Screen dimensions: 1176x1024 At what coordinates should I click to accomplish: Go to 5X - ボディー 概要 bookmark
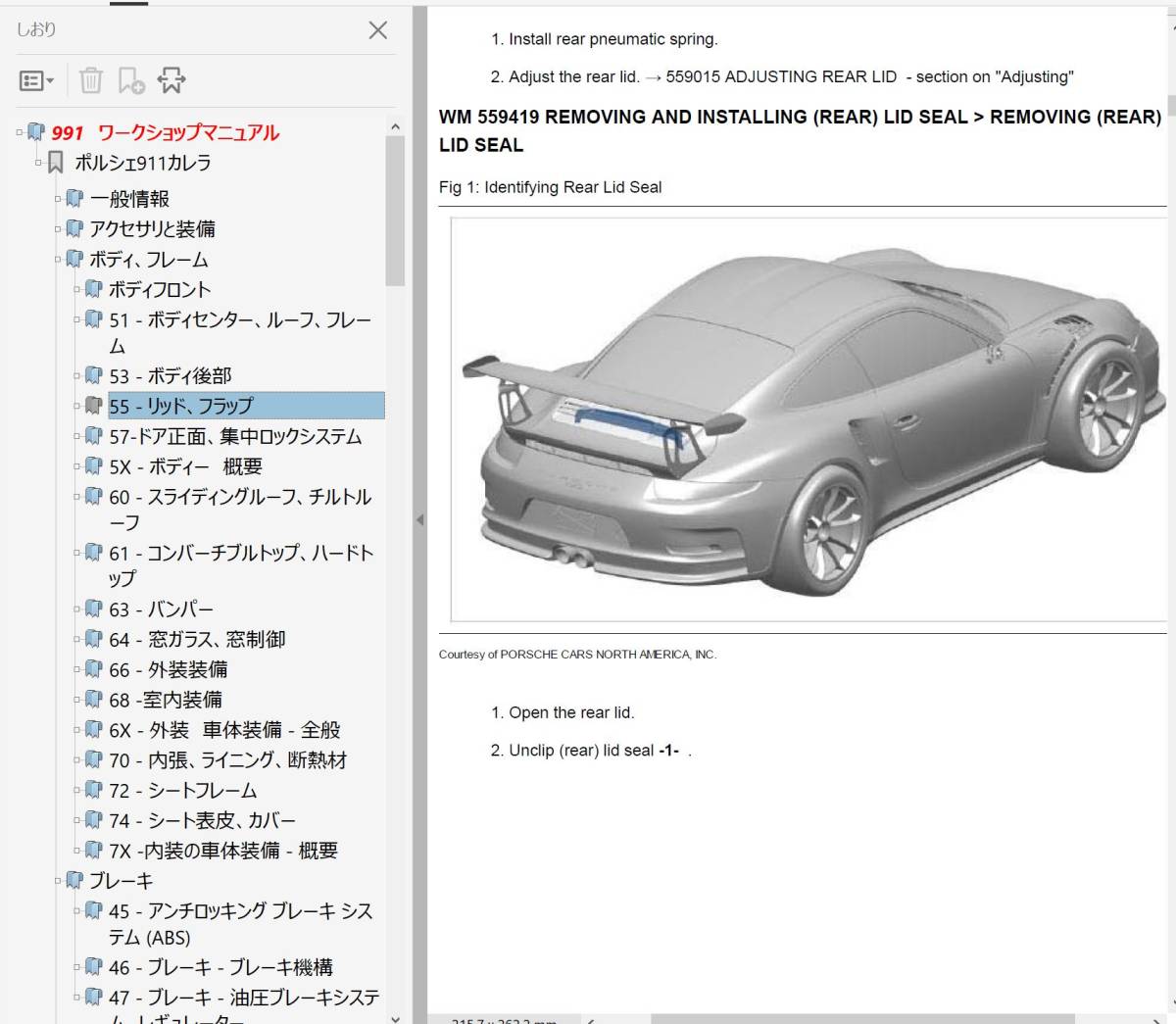(185, 466)
